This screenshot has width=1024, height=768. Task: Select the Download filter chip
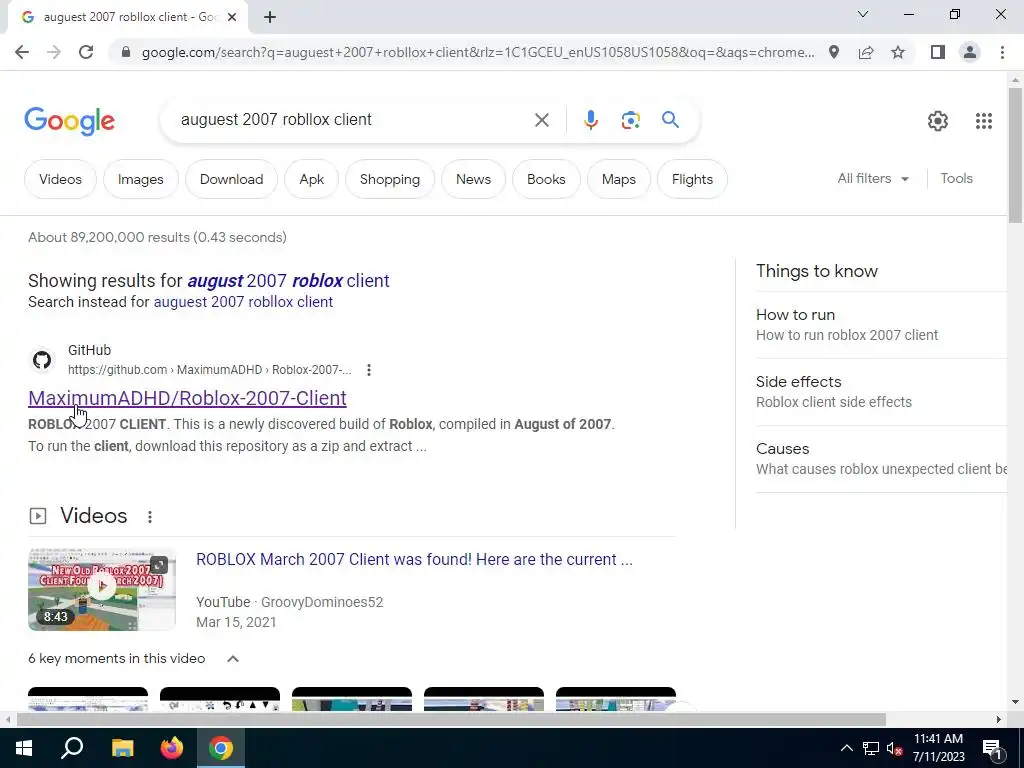(x=231, y=179)
